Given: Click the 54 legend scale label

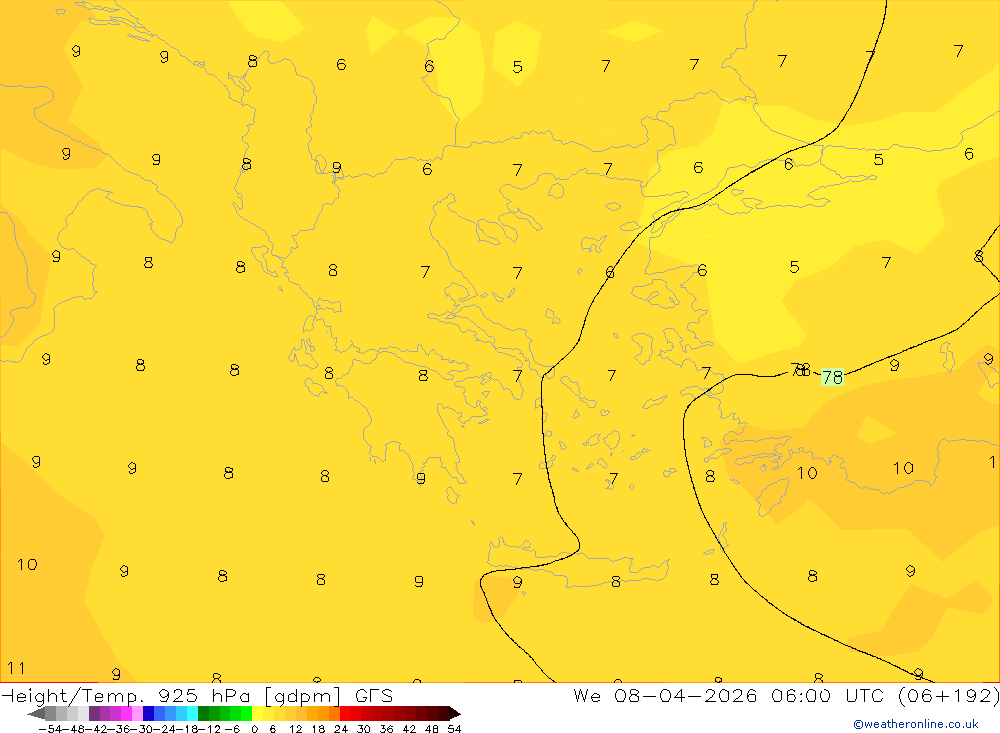Looking at the screenshot, I should click(x=454, y=729).
